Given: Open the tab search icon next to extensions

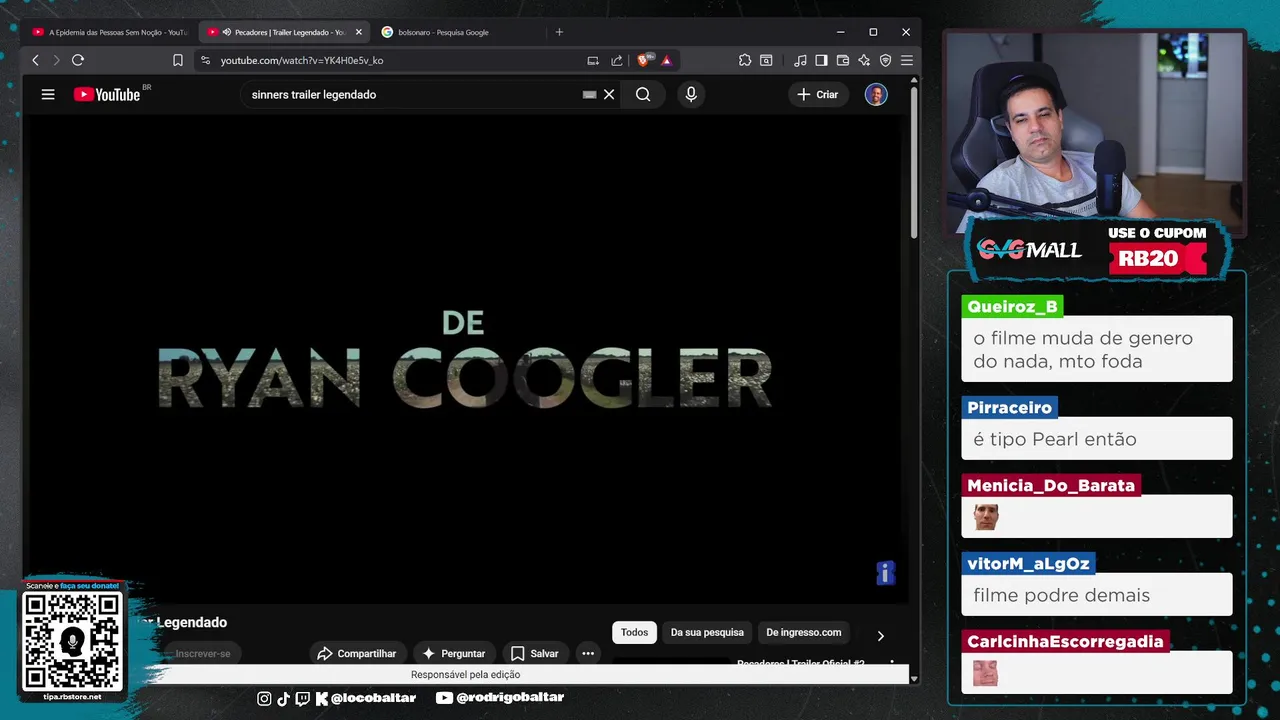Looking at the screenshot, I should [x=766, y=60].
